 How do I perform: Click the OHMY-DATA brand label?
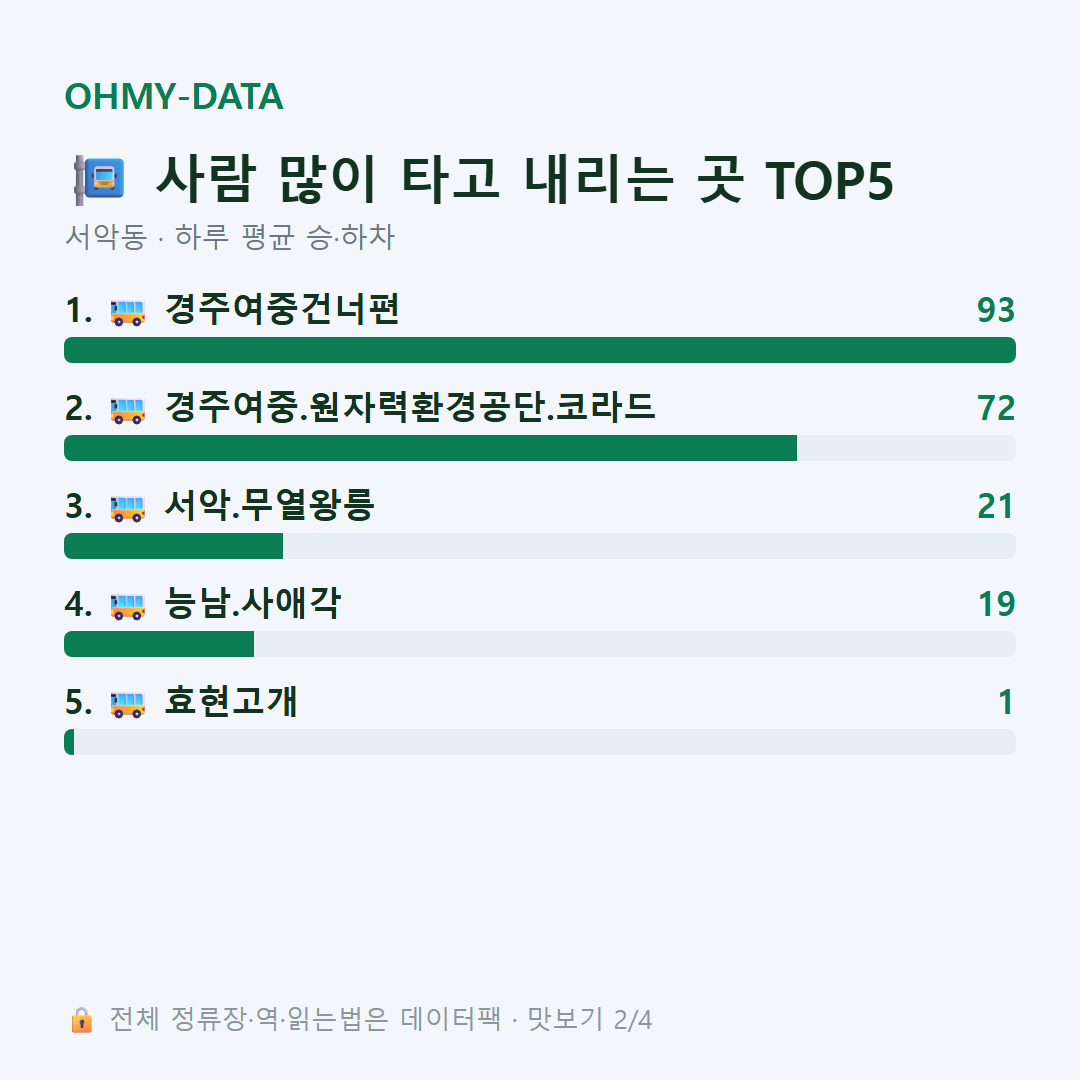(174, 96)
